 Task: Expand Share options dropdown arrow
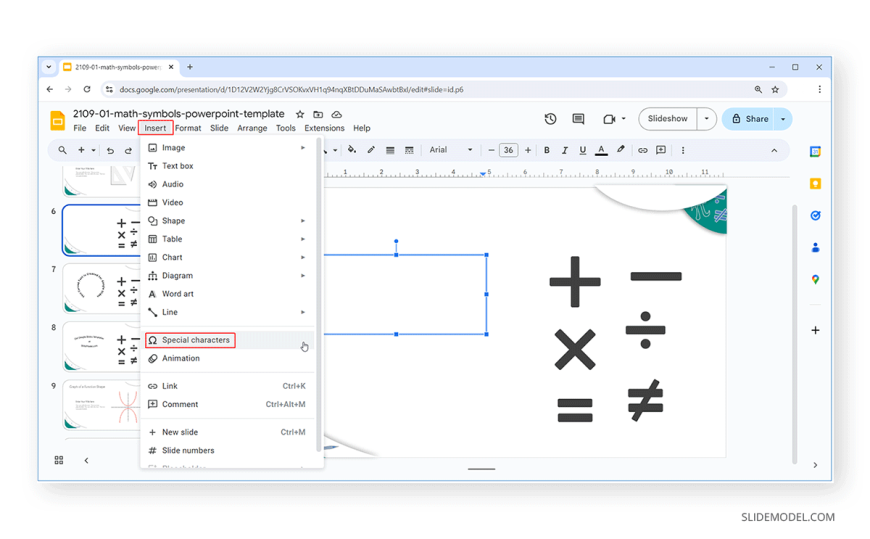783,119
